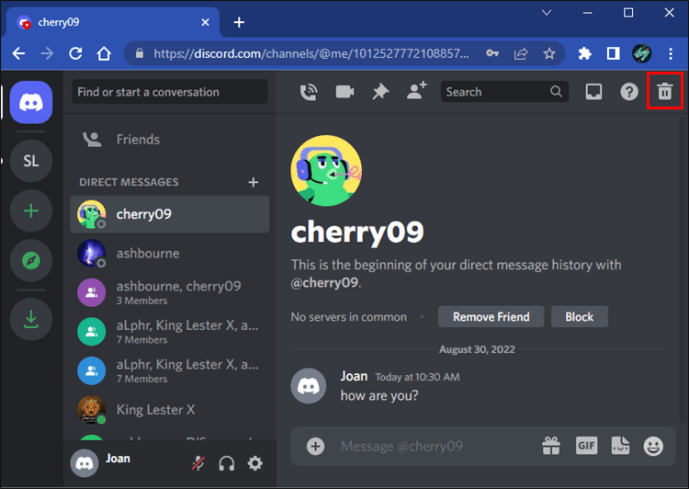Screen dimensions: 689x489
Task: Open Friends list
Action: 170,139
